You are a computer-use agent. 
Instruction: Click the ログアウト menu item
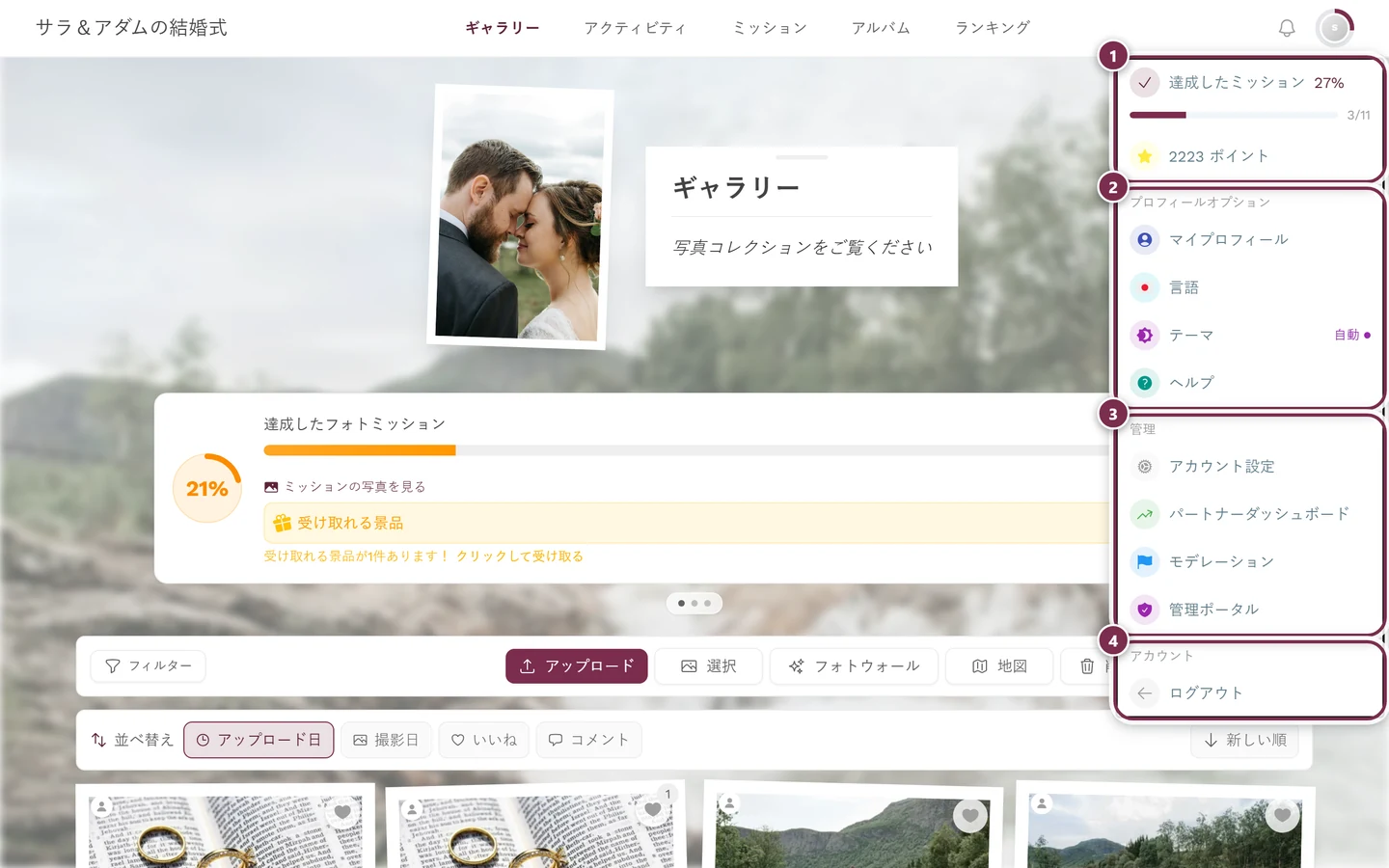click(1249, 693)
